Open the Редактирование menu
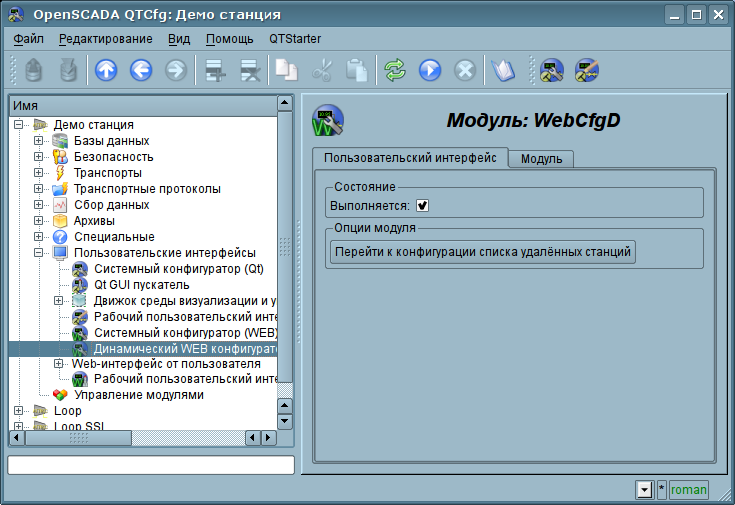Viewport: 735px width, 505px height. pos(105,39)
